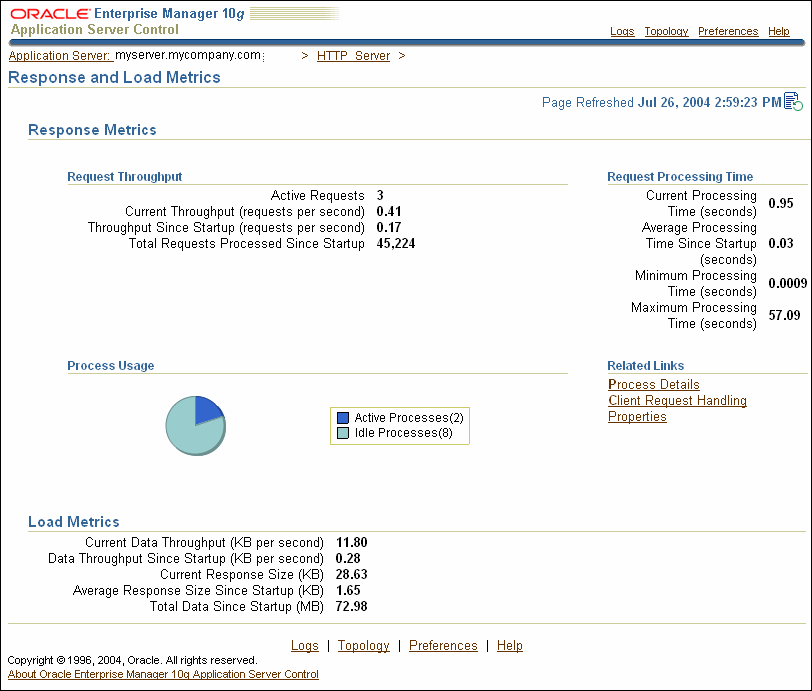
Task: Click Total Data Since Startup value 72.98
Action: click(352, 606)
